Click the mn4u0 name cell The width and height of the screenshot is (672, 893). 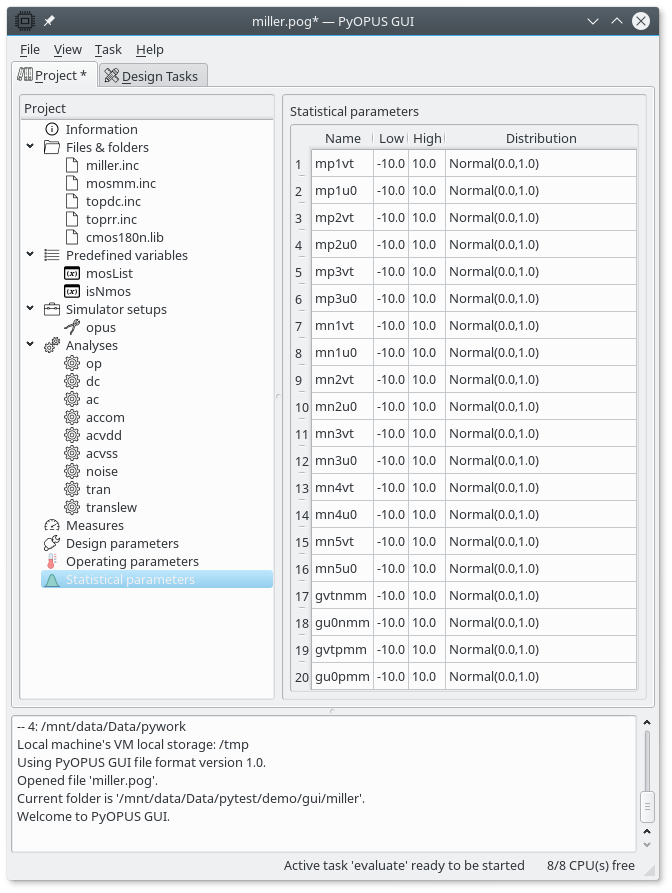coord(342,515)
